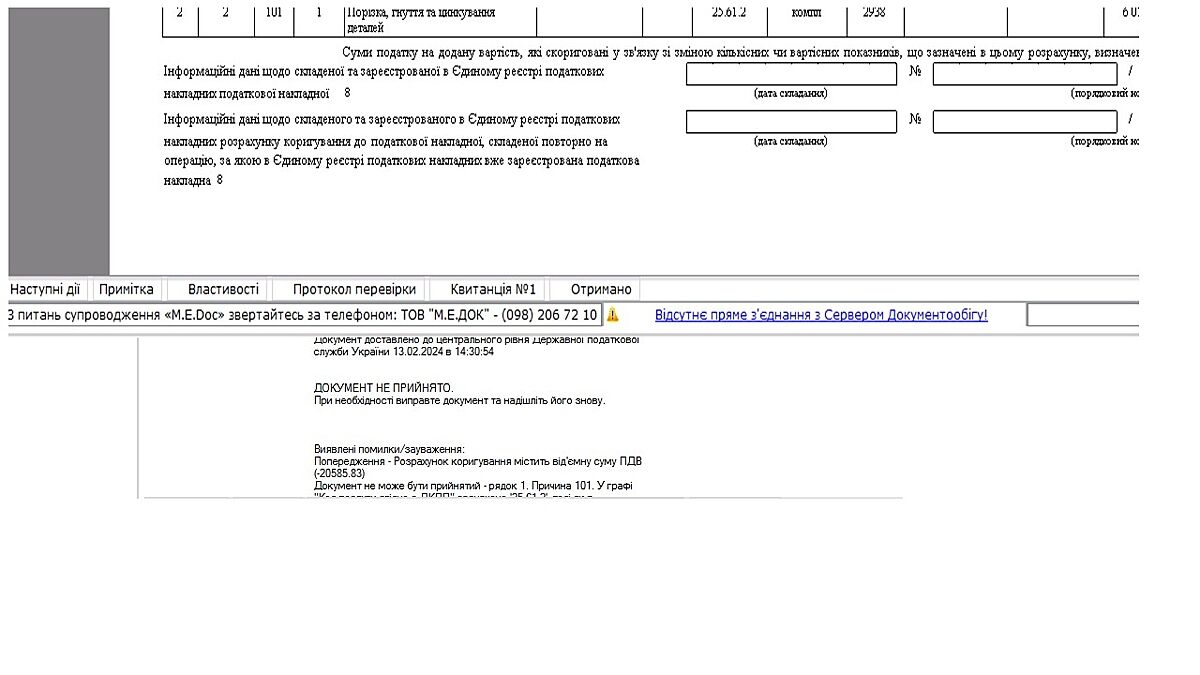Image resolution: width=1200 pixels, height=675 pixels.
Task: Select the table cell containing компл
Action: (x=806, y=14)
